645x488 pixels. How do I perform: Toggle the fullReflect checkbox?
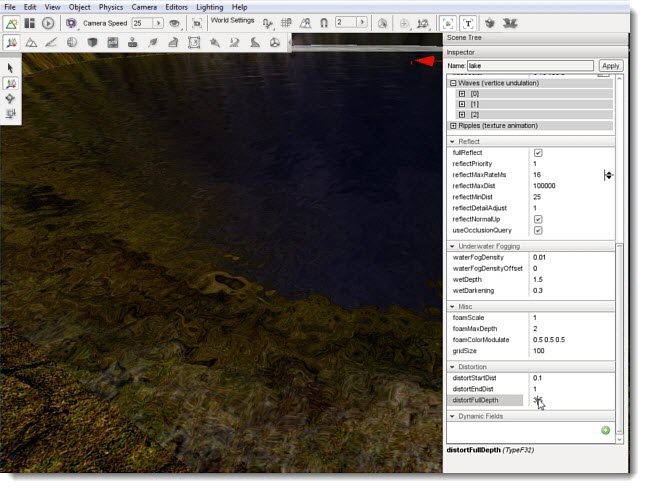(x=538, y=153)
